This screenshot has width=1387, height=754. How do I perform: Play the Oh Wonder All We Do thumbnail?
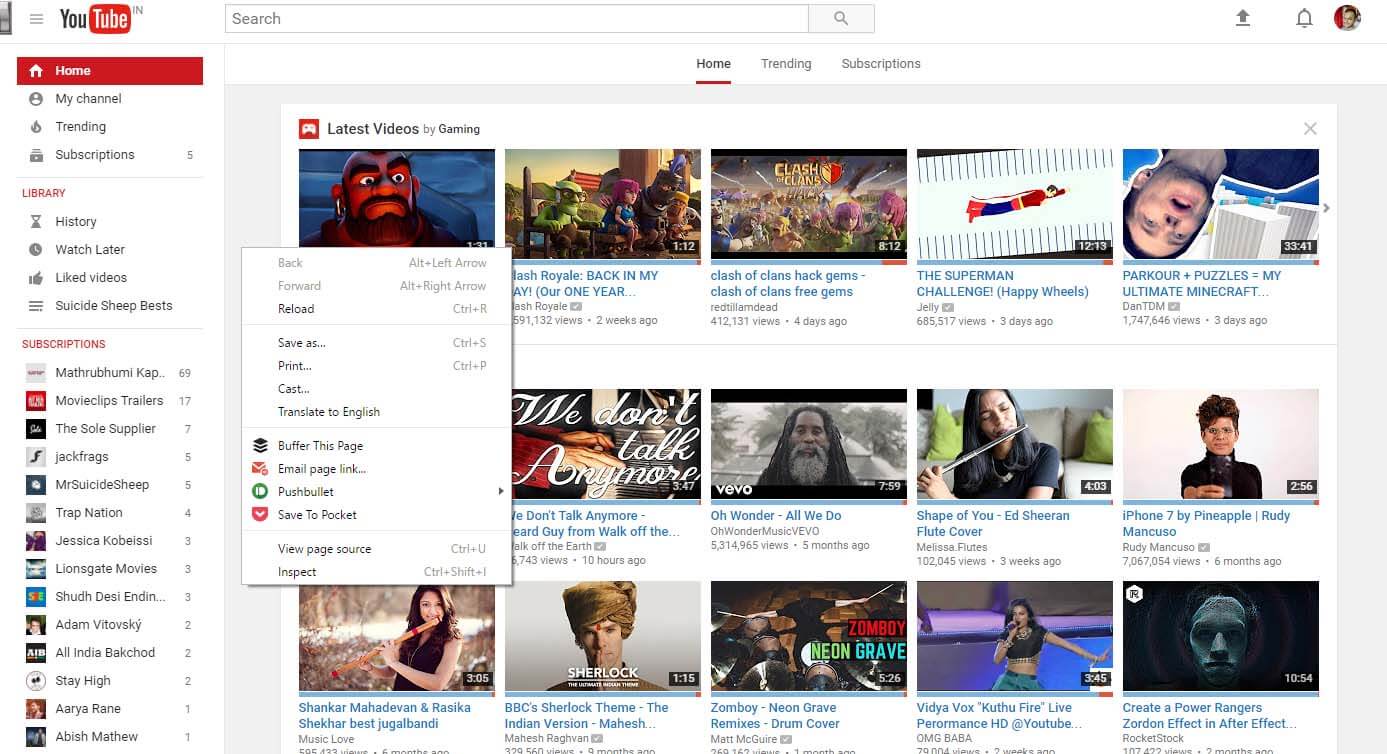click(x=808, y=443)
